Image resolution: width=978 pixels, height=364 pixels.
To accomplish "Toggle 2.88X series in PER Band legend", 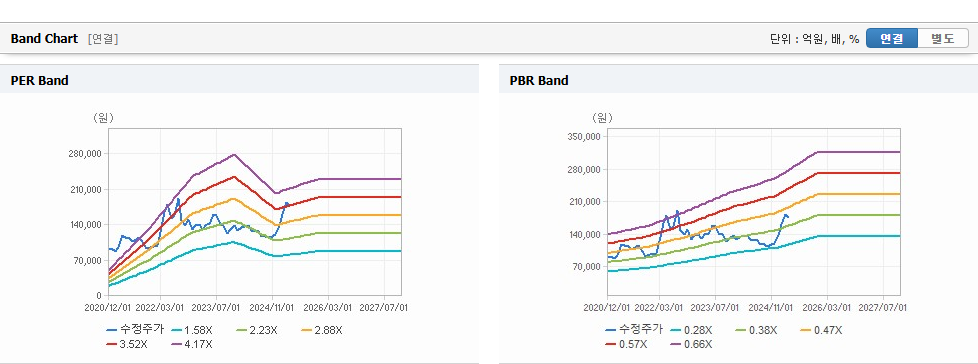I will (x=321, y=330).
